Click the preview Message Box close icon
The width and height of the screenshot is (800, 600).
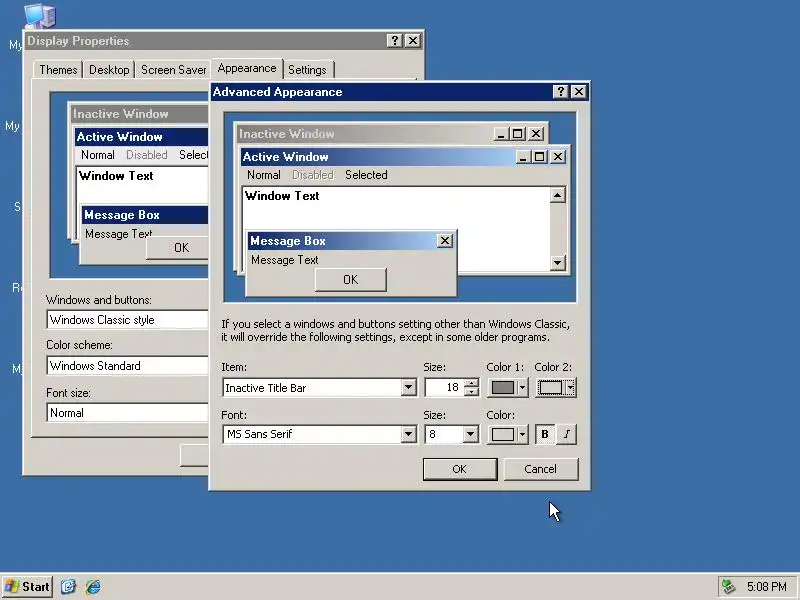coord(445,241)
